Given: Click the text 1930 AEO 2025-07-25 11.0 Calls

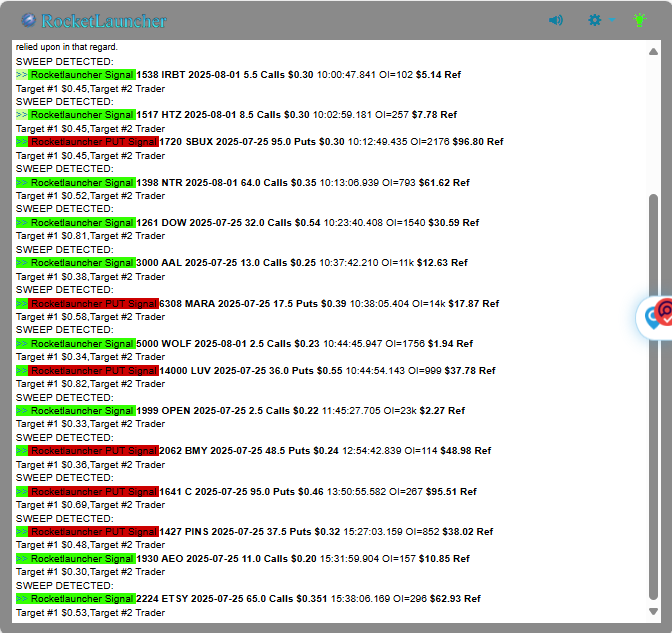Looking at the screenshot, I should (212, 559).
